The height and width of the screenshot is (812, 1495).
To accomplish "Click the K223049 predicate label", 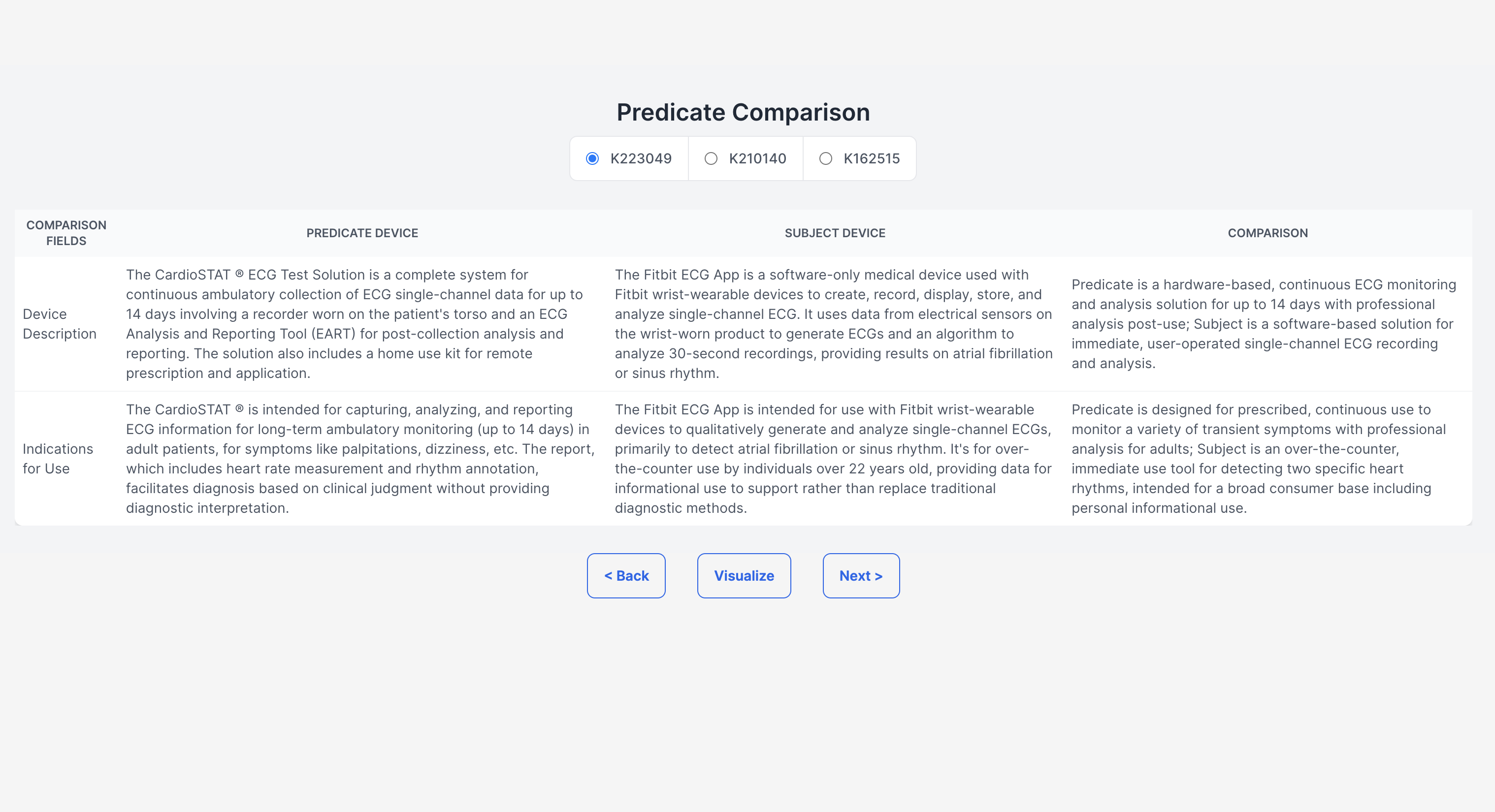I will [x=641, y=158].
